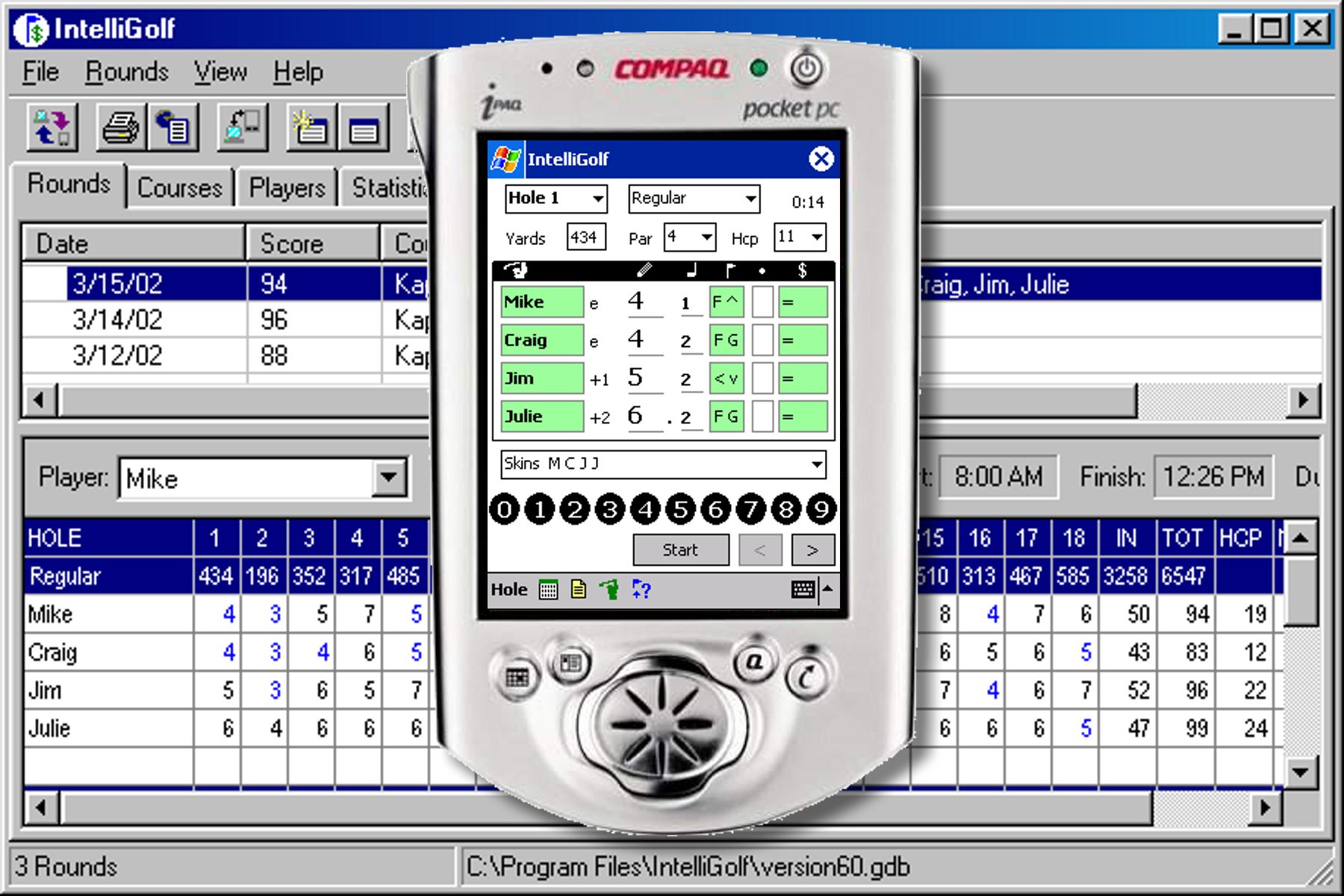This screenshot has height=896, width=1344.
Task: Tap digit 5 circle on Pocket PC keypad
Action: click(x=681, y=510)
